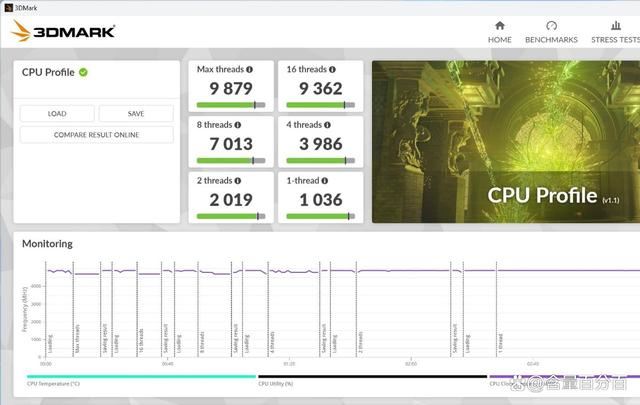The height and width of the screenshot is (405, 640).
Task: Click the 1-thread score progress bar
Action: pos(318,215)
